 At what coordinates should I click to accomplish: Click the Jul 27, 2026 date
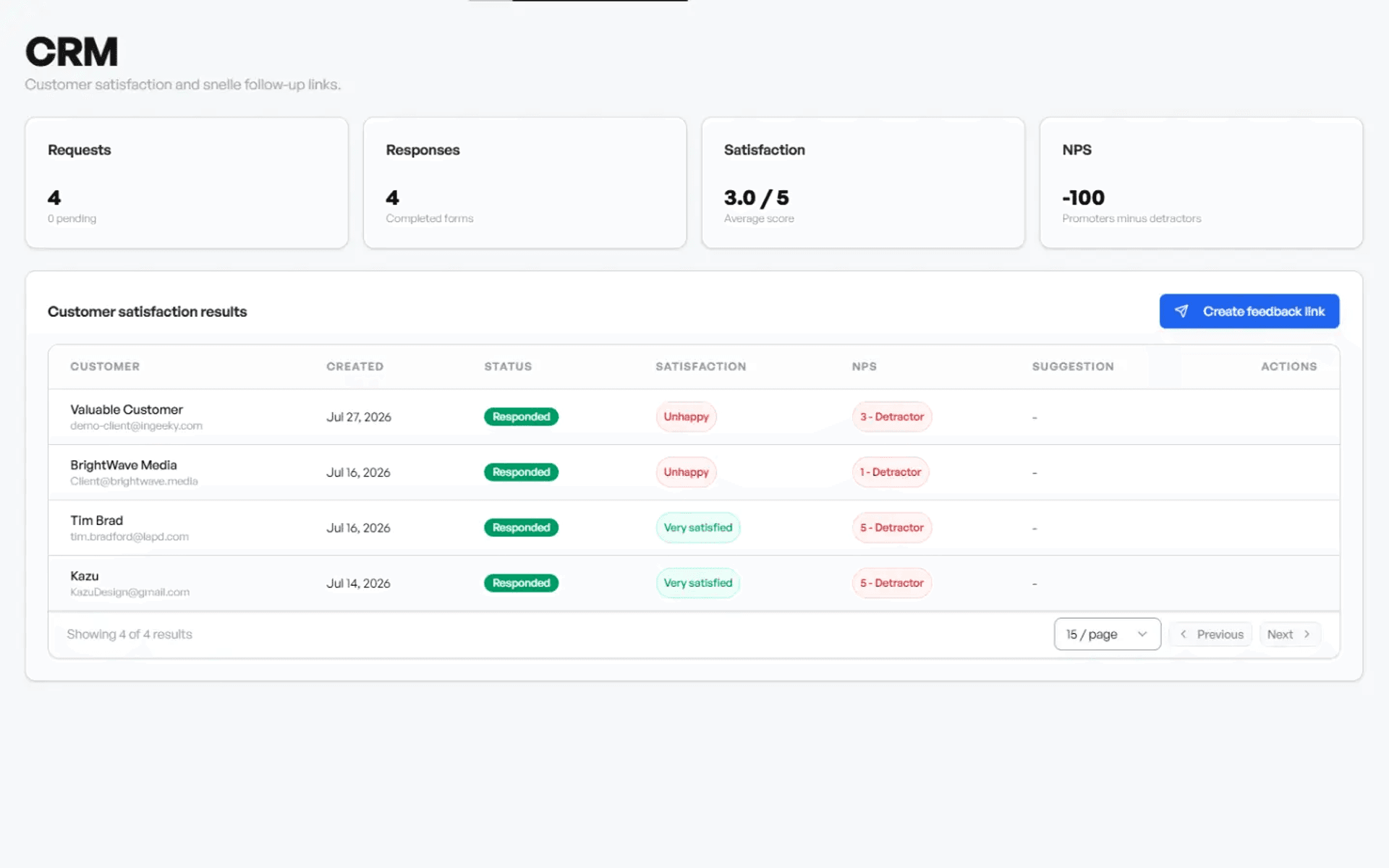pyautogui.click(x=359, y=417)
